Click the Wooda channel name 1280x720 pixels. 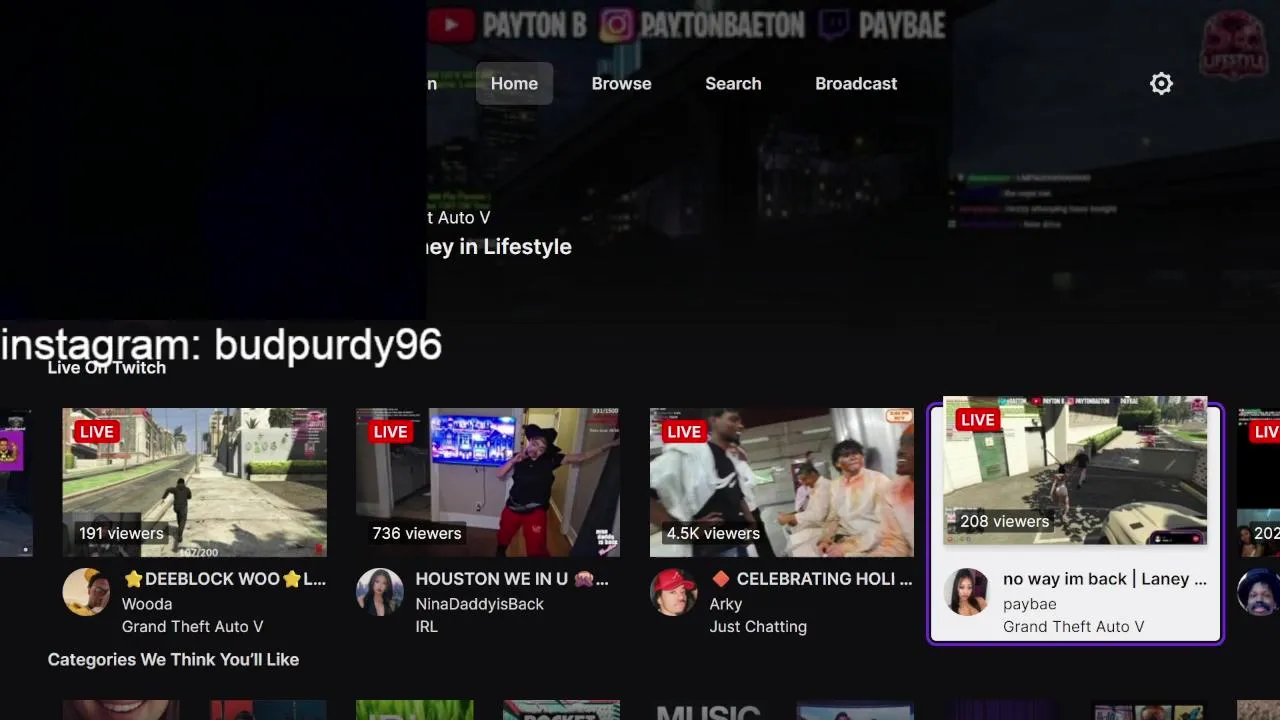coord(147,604)
